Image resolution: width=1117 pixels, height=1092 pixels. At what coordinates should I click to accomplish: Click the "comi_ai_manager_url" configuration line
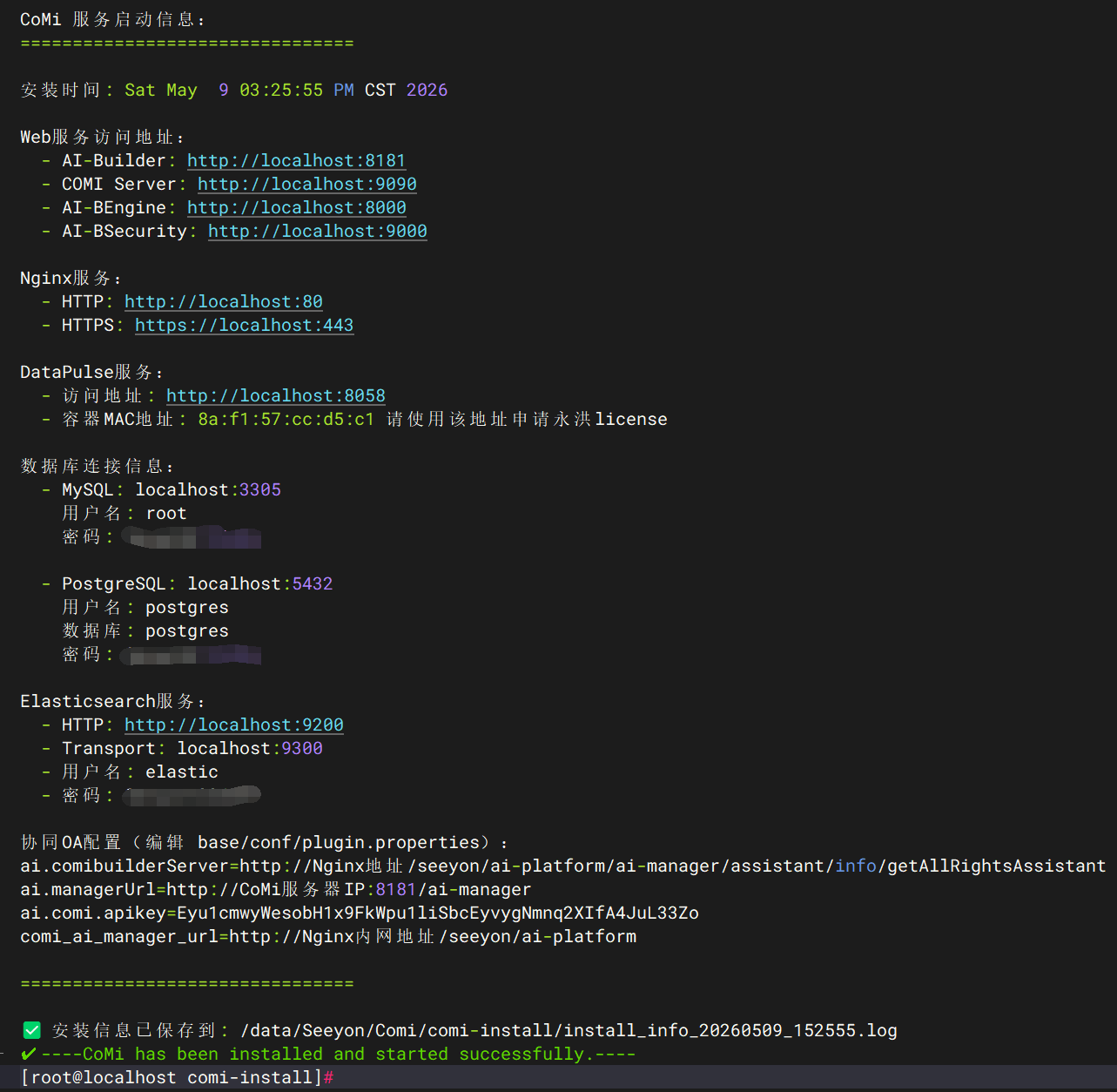tap(328, 936)
